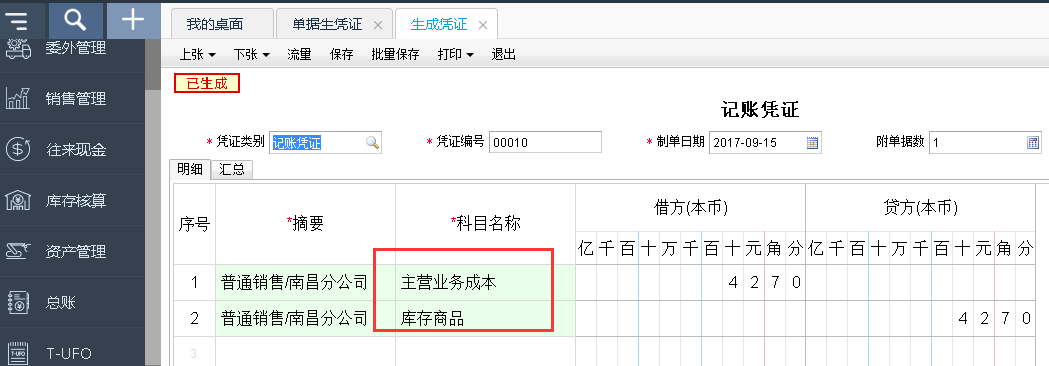Switch to 我的桌面 tab
This screenshot has width=1049, height=366.
(x=223, y=24)
